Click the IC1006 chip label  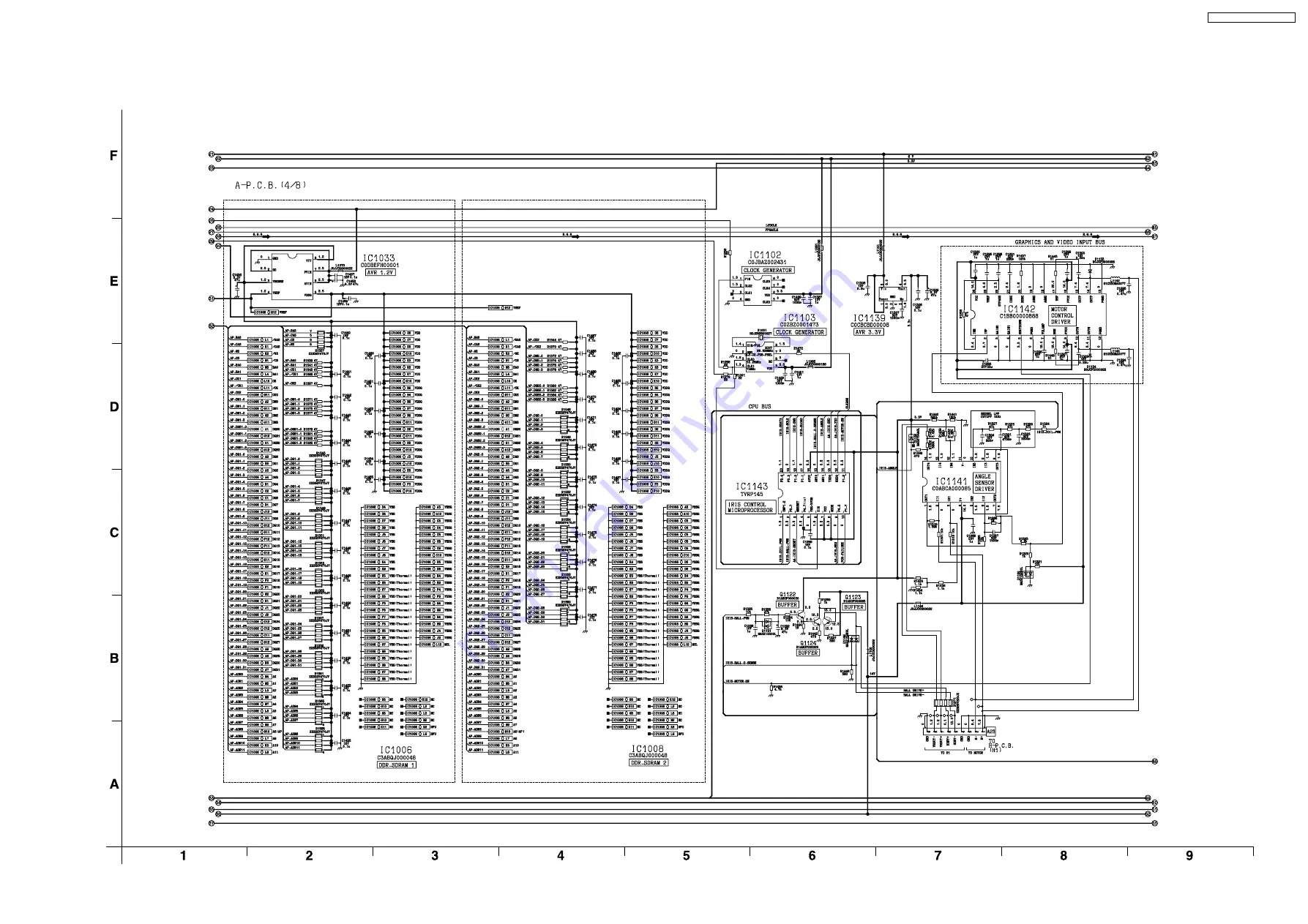pos(396,751)
